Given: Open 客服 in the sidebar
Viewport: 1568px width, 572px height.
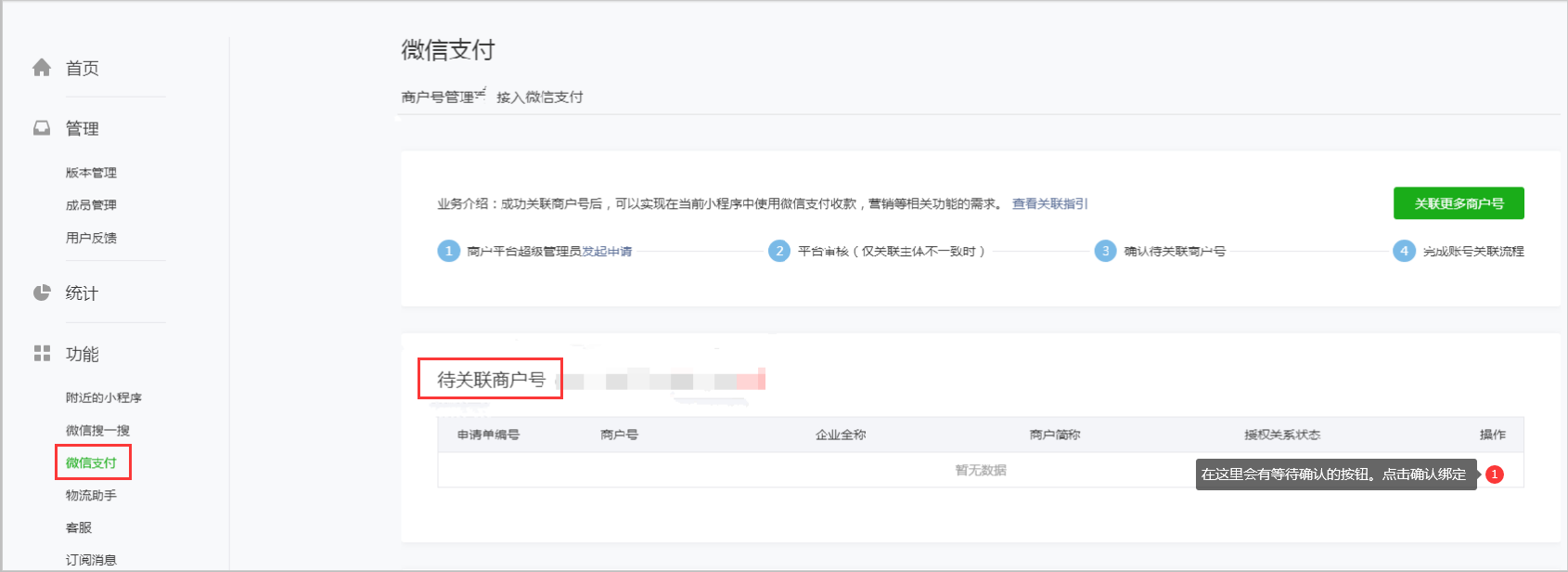Looking at the screenshot, I should 79,527.
